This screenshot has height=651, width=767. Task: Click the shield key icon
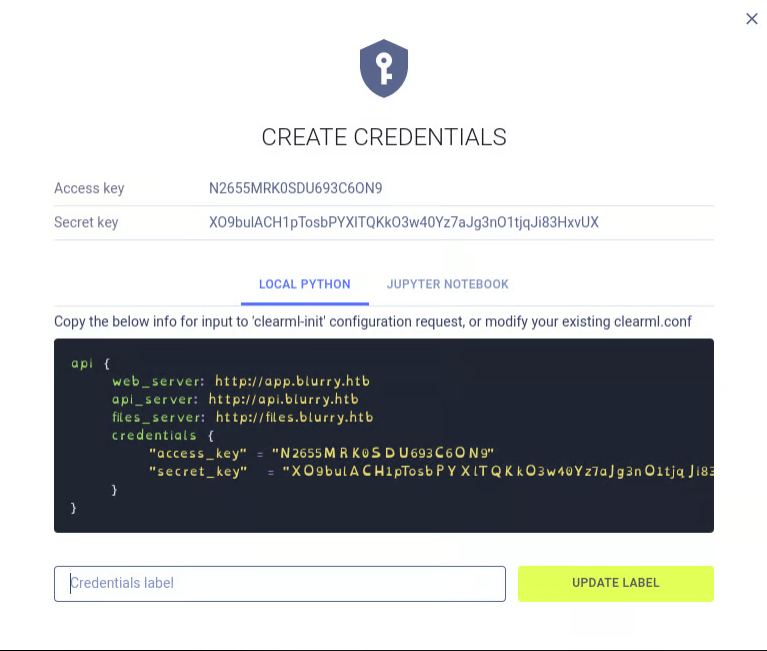(384, 68)
